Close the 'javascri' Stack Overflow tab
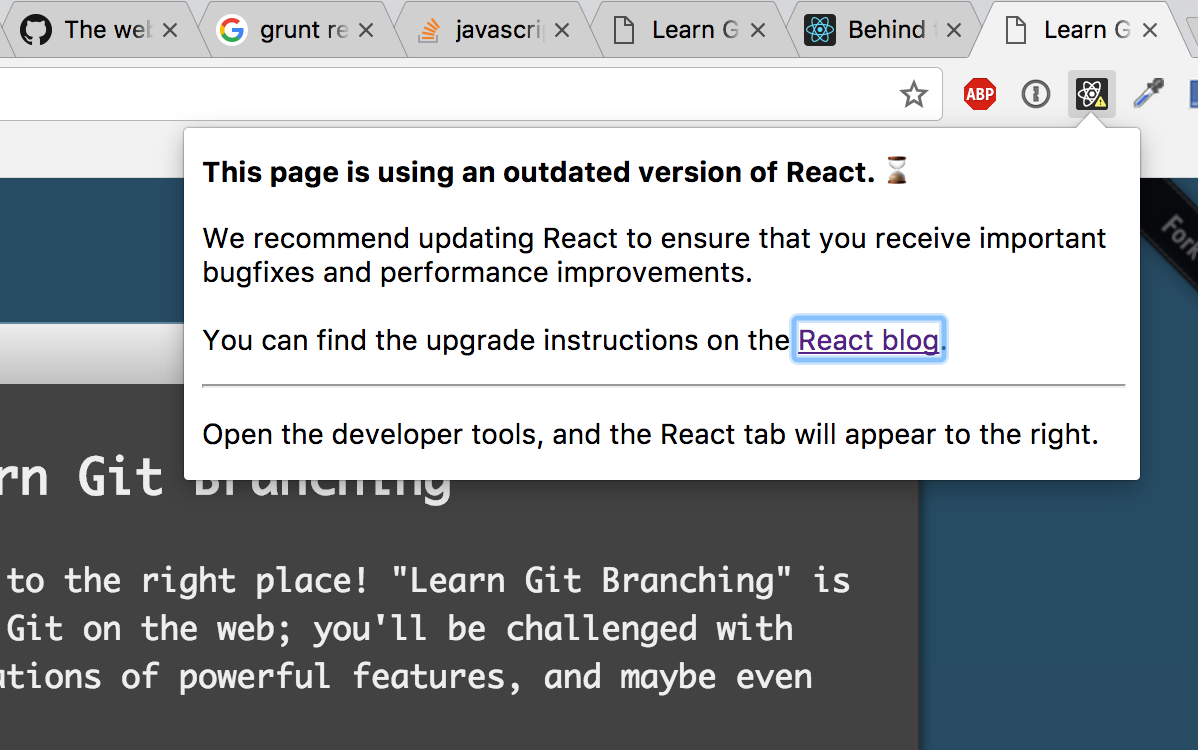The width and height of the screenshot is (1198, 750). point(562,30)
